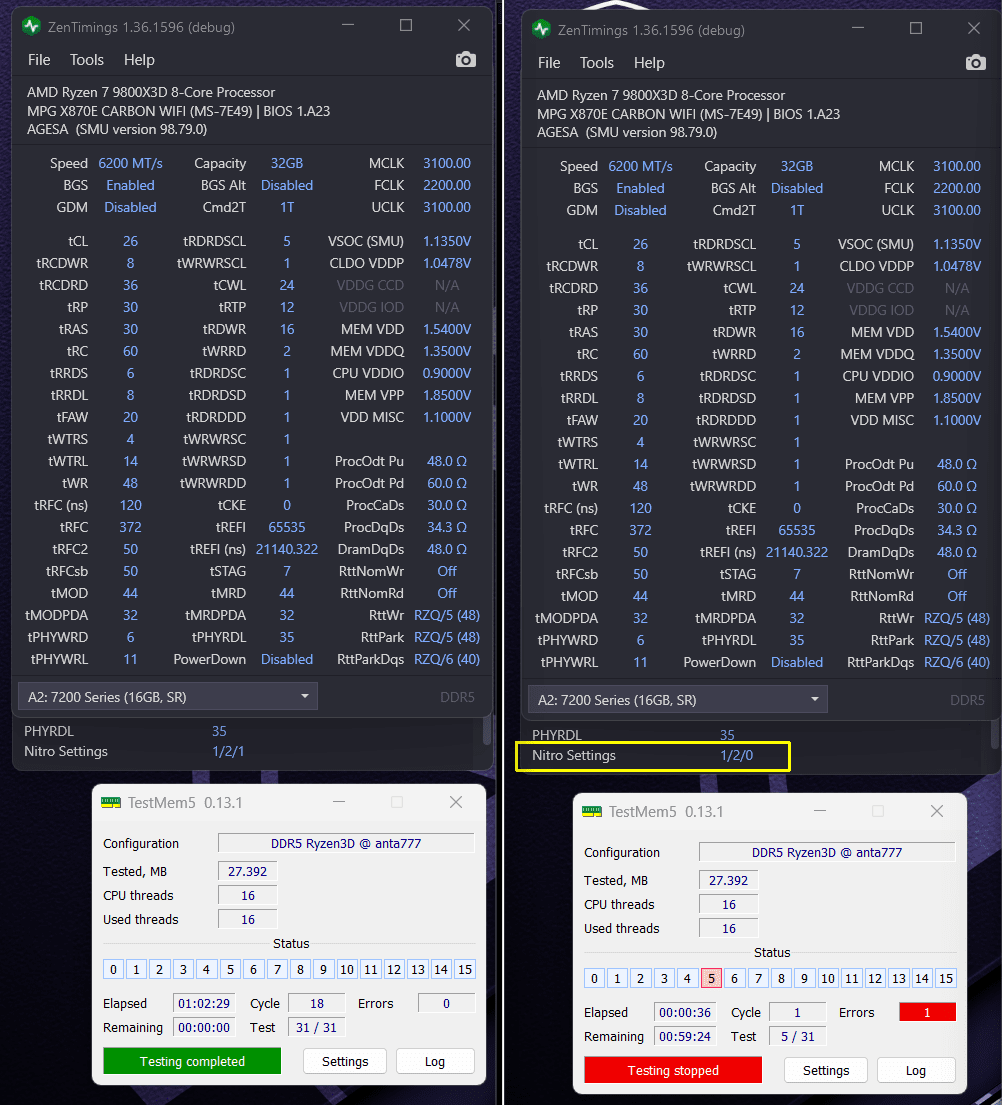Screen dimensions: 1002x1105
Task: Maximize the left ZenTimings window
Action: coord(406,25)
